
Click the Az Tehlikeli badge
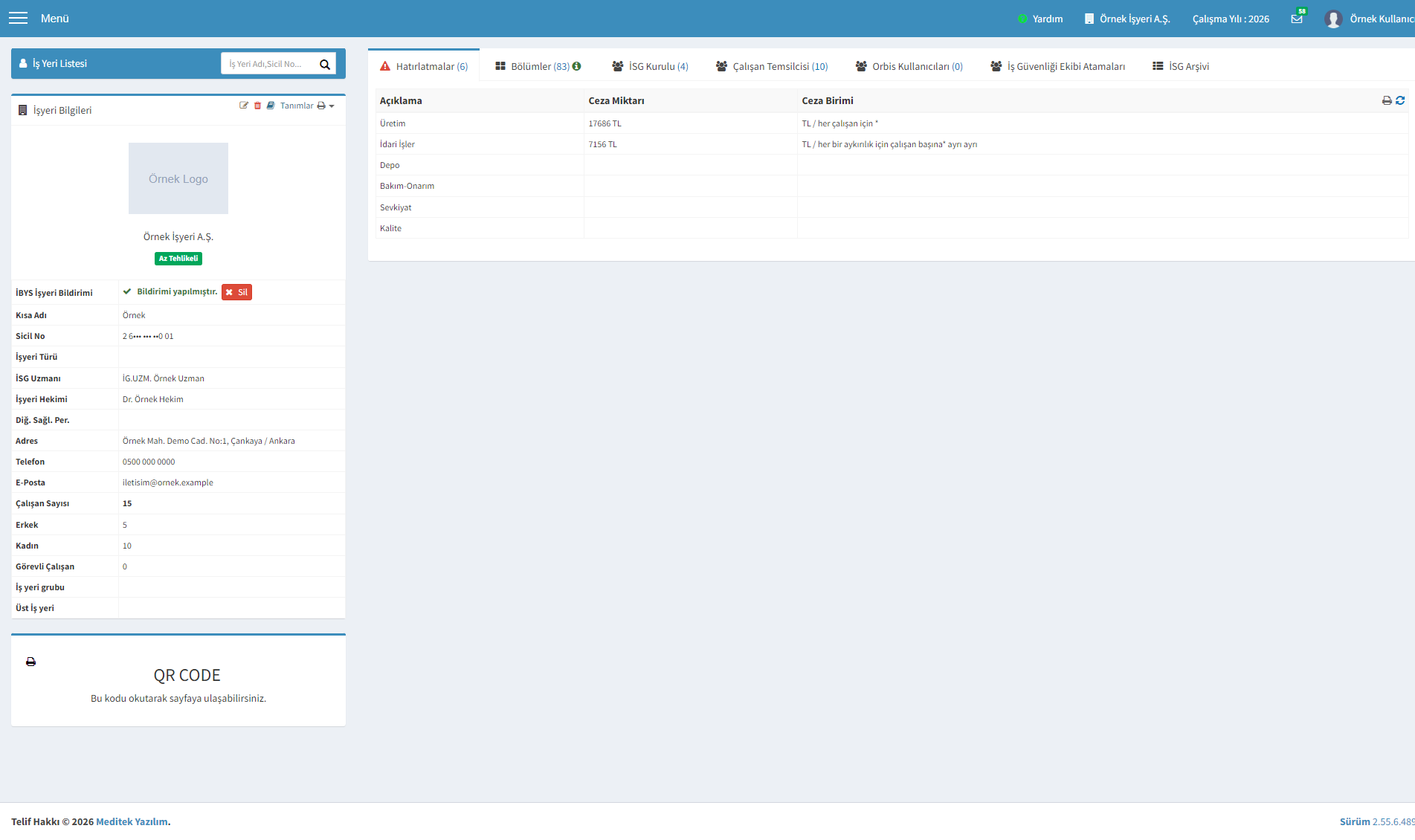[x=178, y=259]
